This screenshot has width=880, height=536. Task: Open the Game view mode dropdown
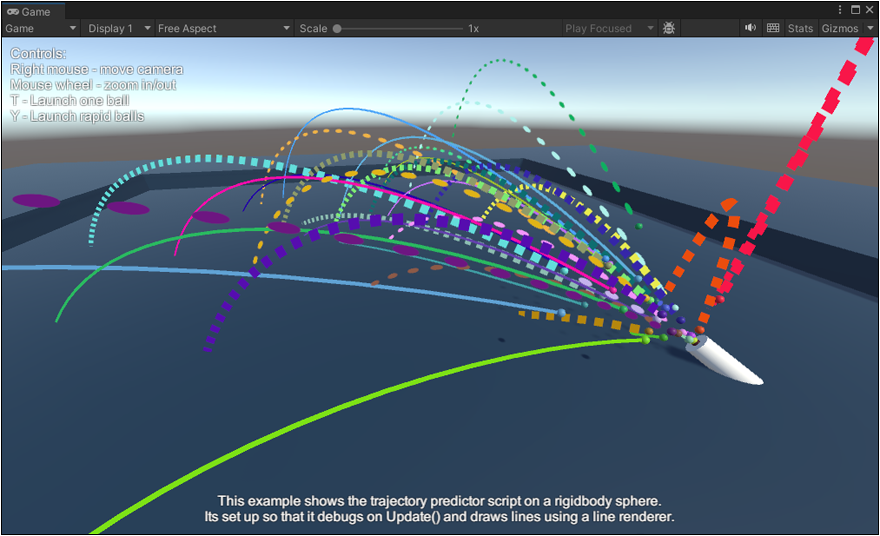pyautogui.click(x=38, y=29)
